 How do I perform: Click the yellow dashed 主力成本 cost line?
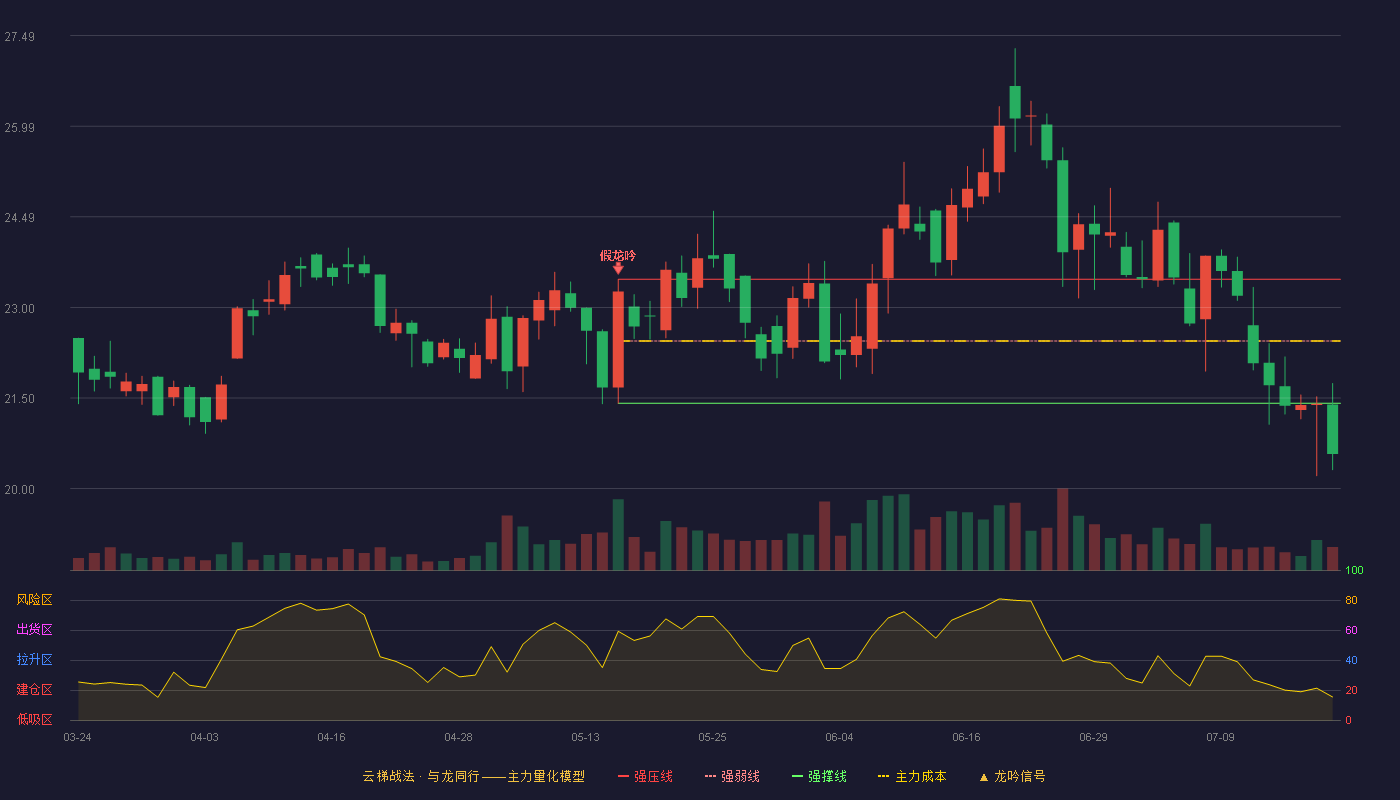pos(980,341)
